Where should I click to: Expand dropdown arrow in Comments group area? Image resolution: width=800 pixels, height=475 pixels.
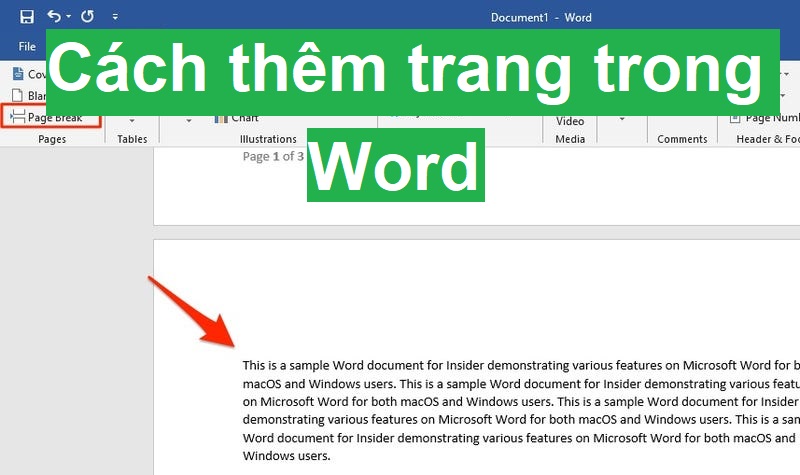(x=621, y=119)
